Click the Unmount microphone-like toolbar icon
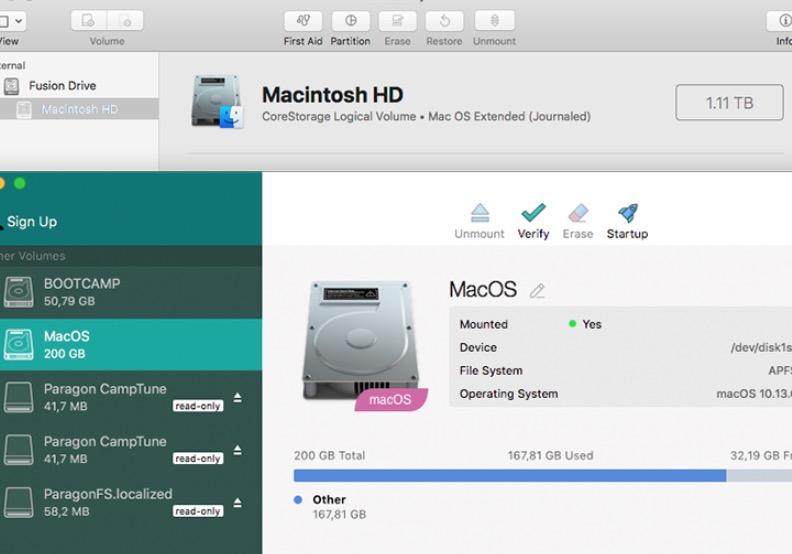This screenshot has height=554, width=792. tap(494, 21)
